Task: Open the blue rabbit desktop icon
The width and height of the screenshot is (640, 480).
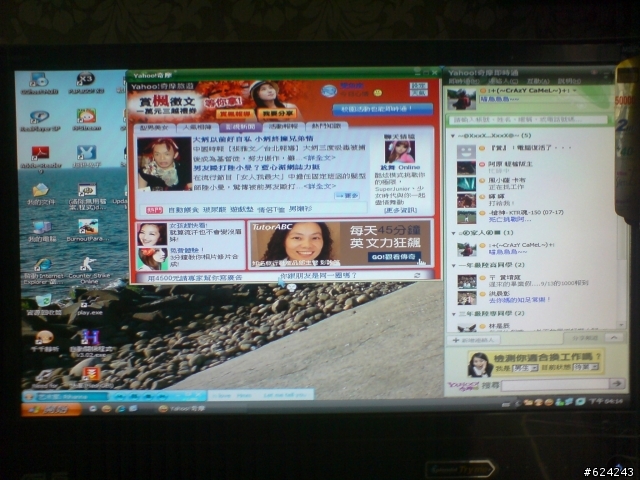Action: point(86,156)
